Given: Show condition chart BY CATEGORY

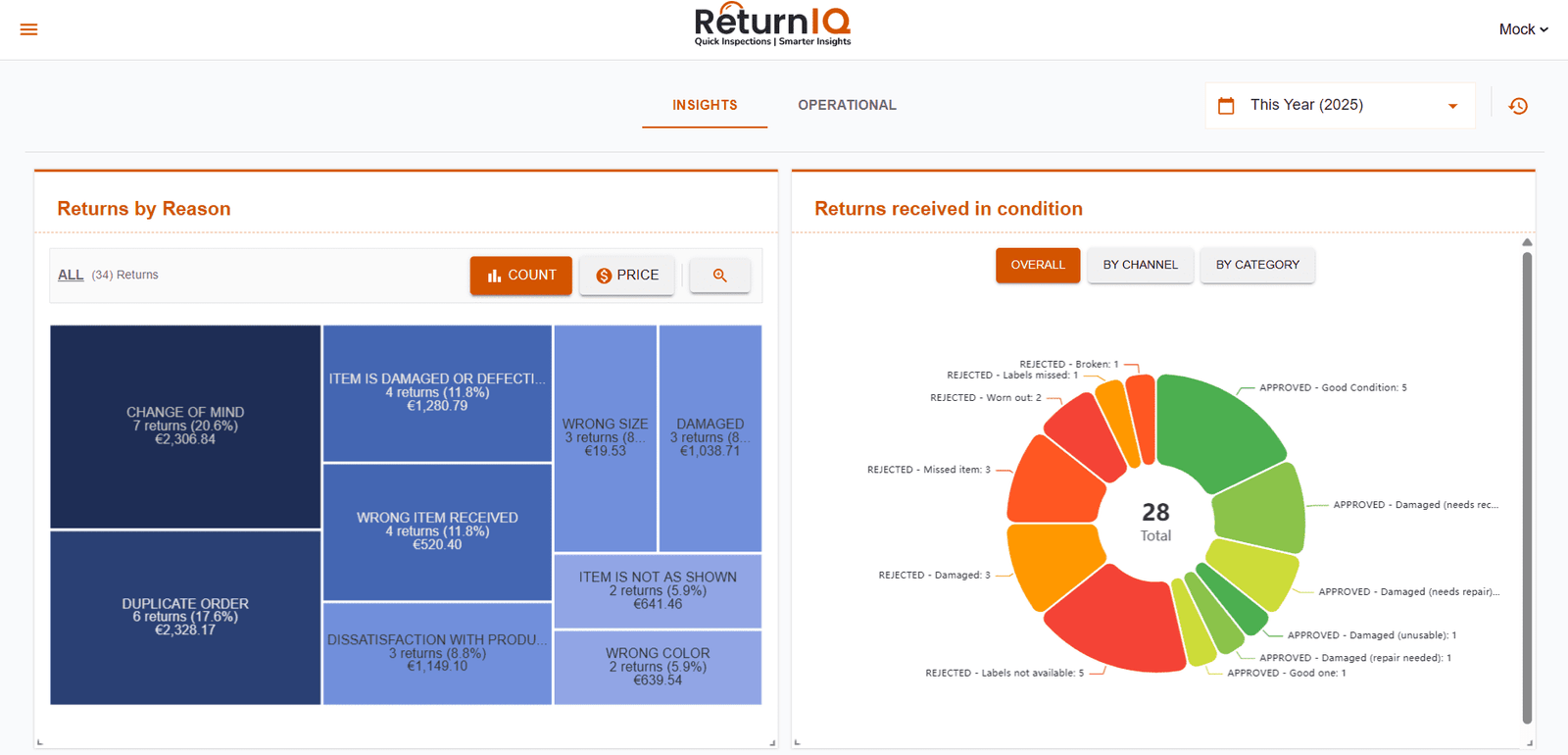Looking at the screenshot, I should 1257,265.
